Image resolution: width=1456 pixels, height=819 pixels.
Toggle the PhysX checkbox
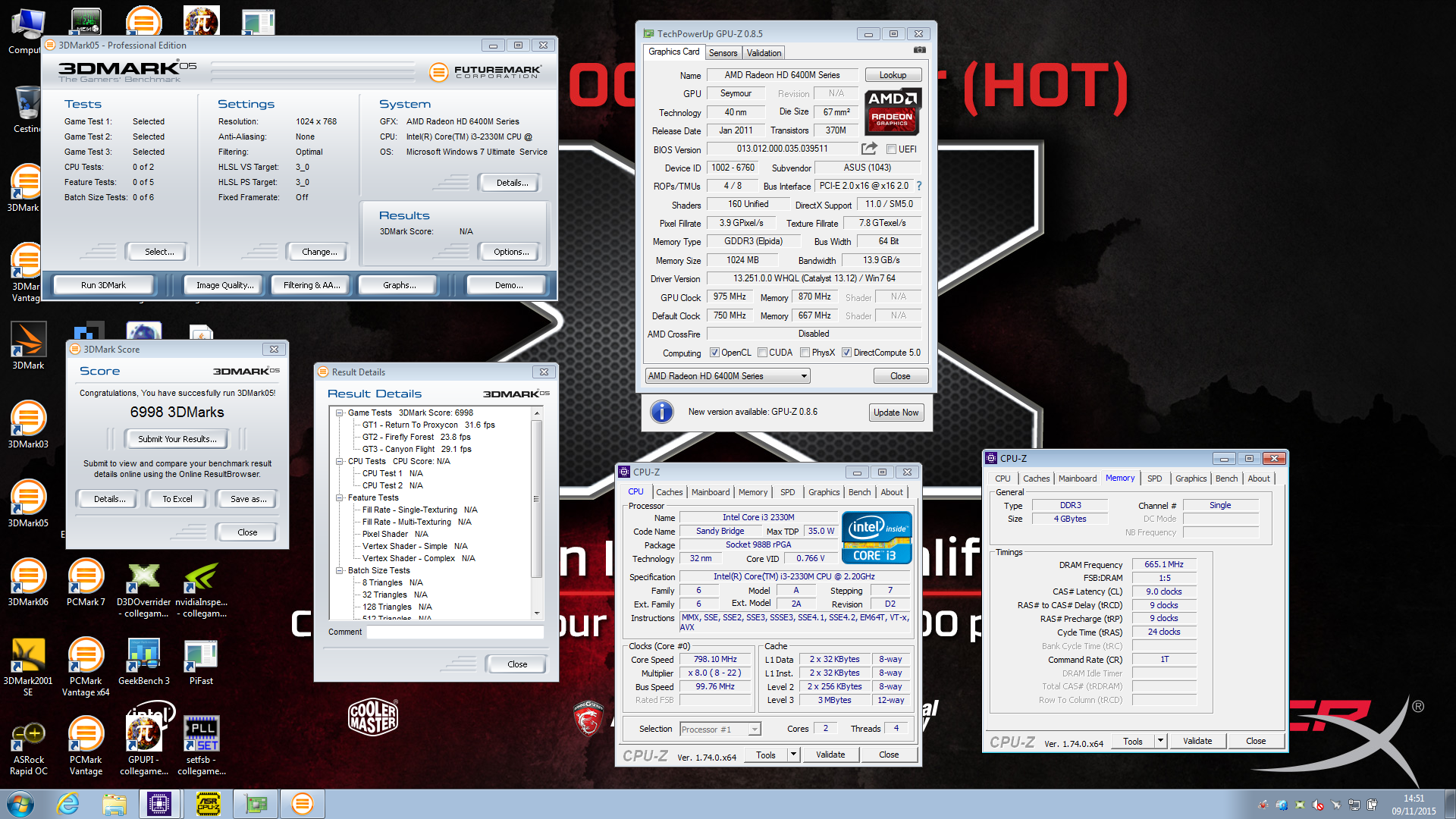pyautogui.click(x=805, y=353)
